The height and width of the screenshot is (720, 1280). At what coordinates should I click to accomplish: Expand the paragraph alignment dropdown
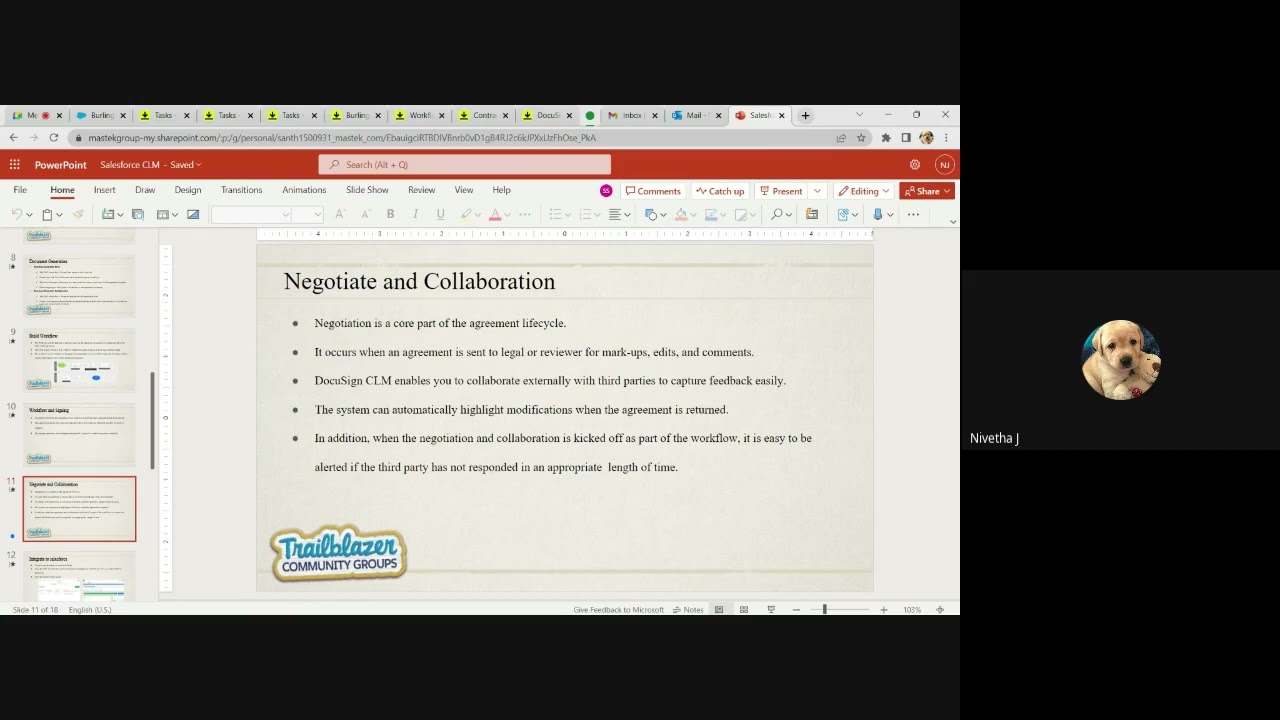[x=627, y=215]
